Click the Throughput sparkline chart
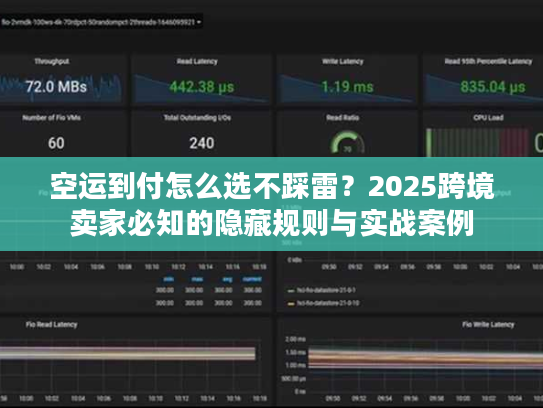This screenshot has height=408, width=543. click(x=61, y=88)
